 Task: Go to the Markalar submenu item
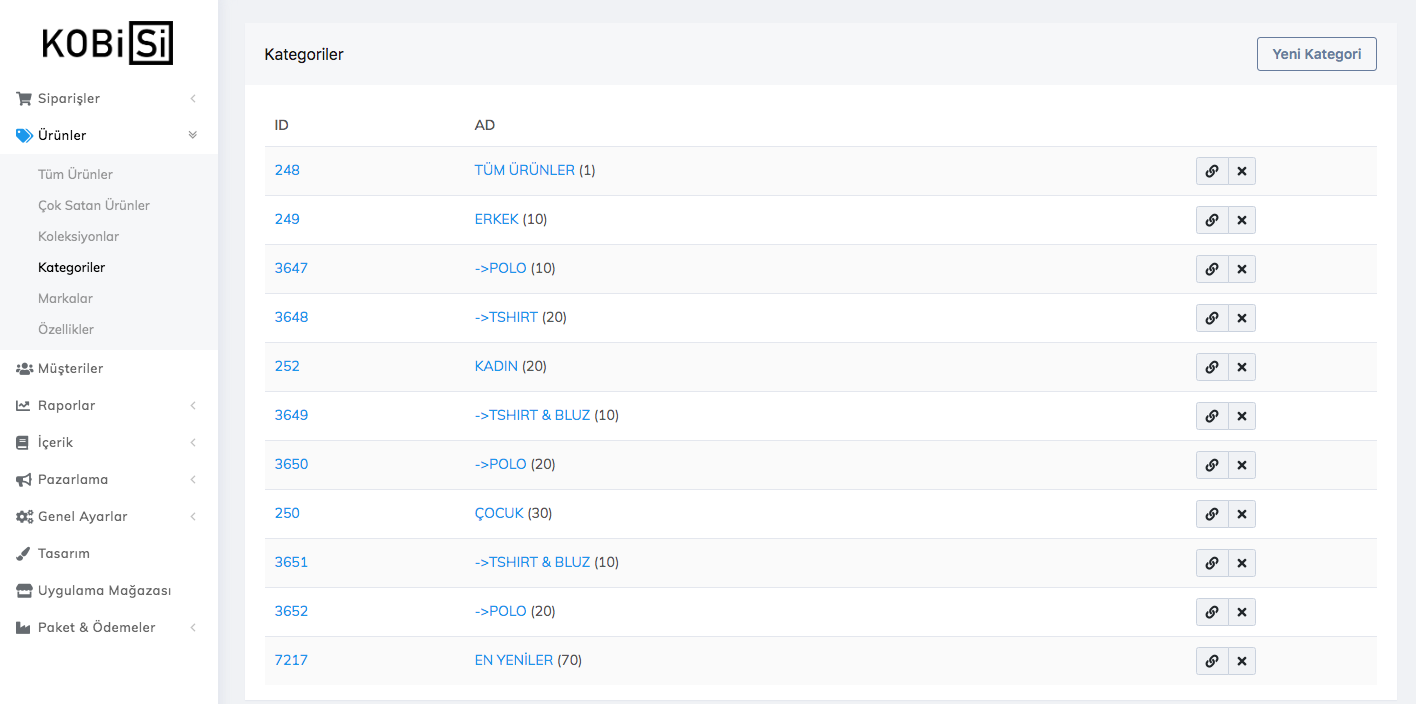tap(65, 298)
